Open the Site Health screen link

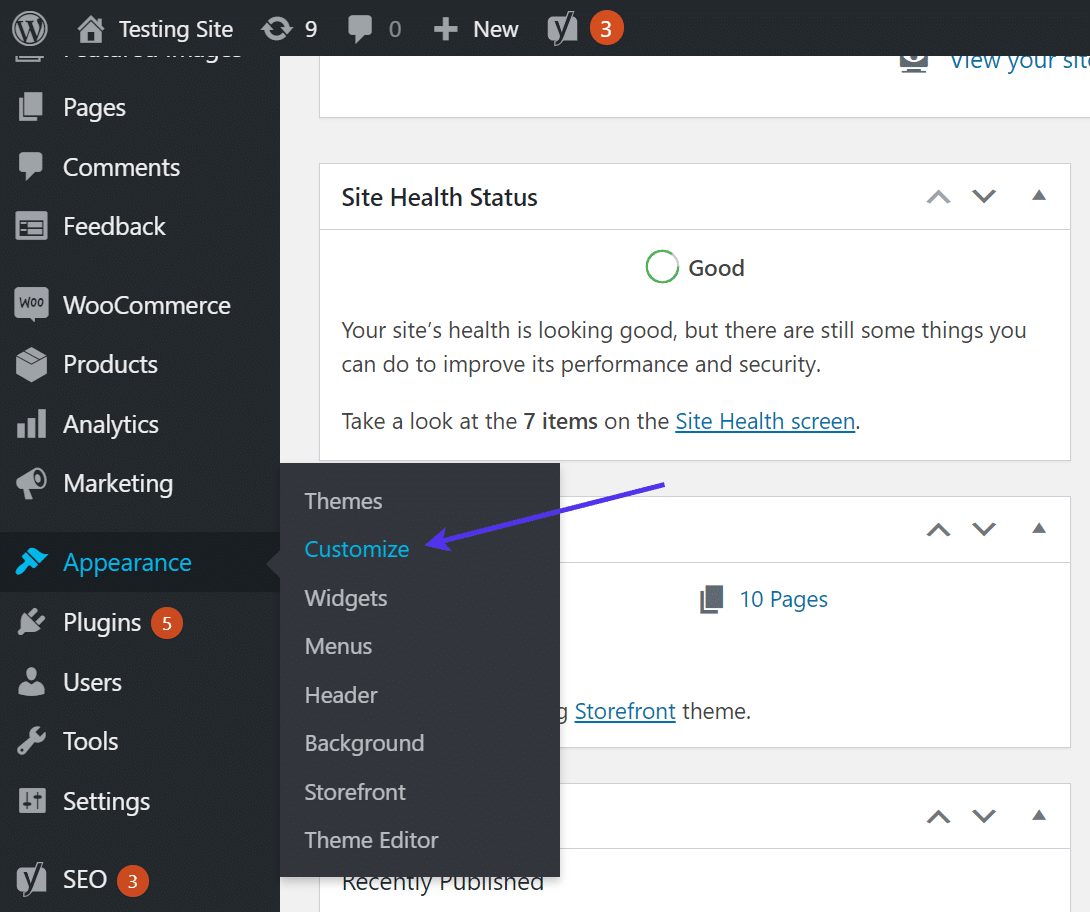click(x=765, y=421)
